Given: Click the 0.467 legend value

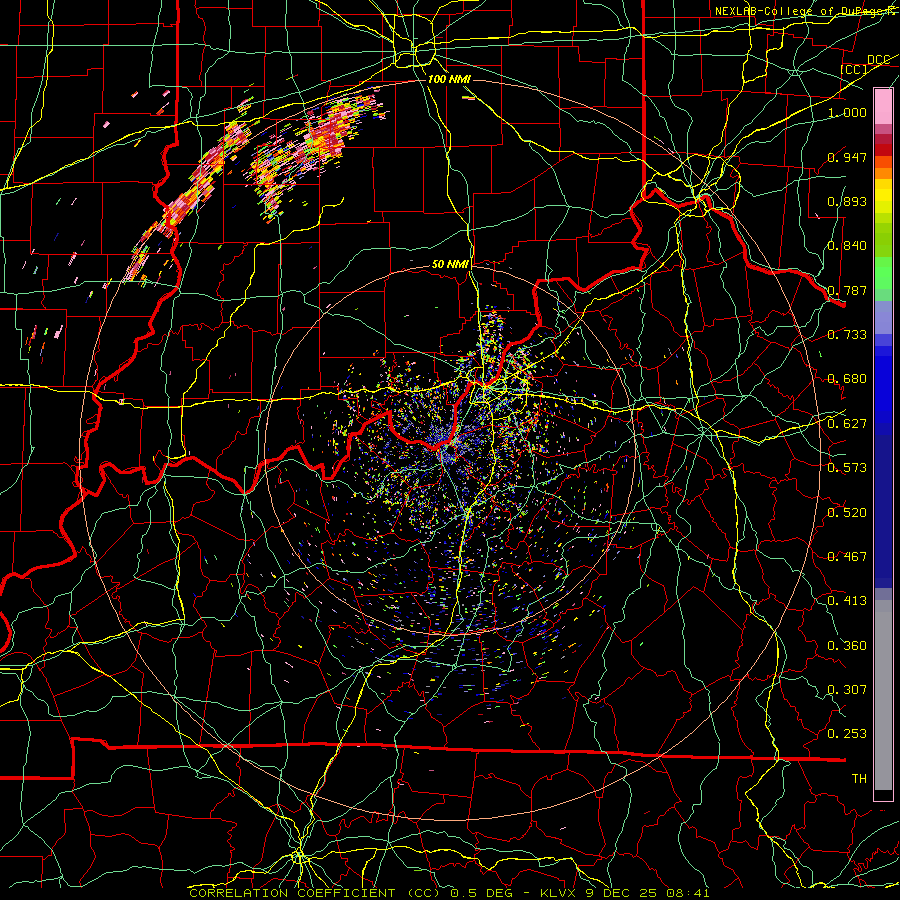Looking at the screenshot, I should tap(847, 557).
